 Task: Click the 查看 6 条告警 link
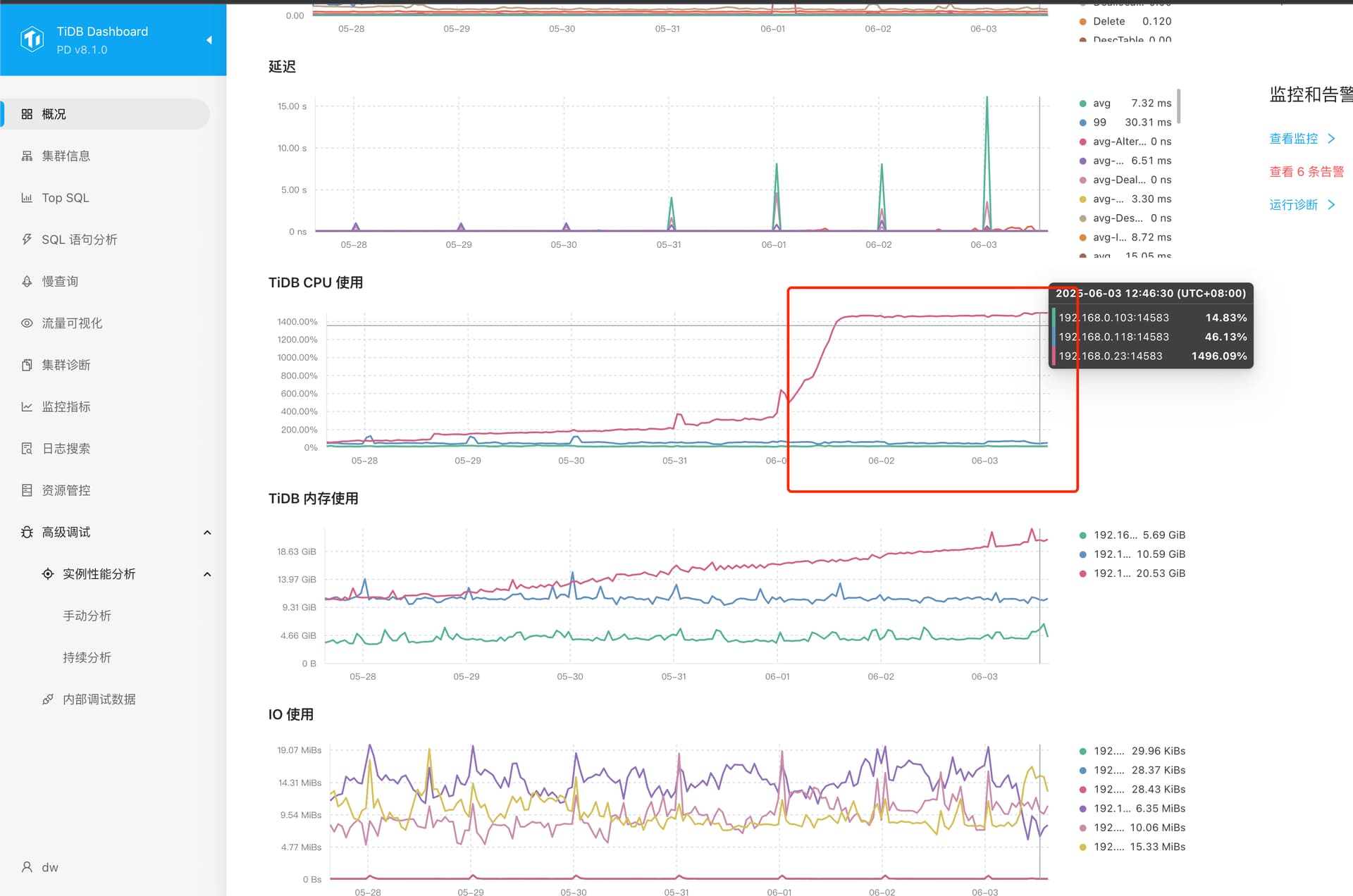coord(1306,172)
